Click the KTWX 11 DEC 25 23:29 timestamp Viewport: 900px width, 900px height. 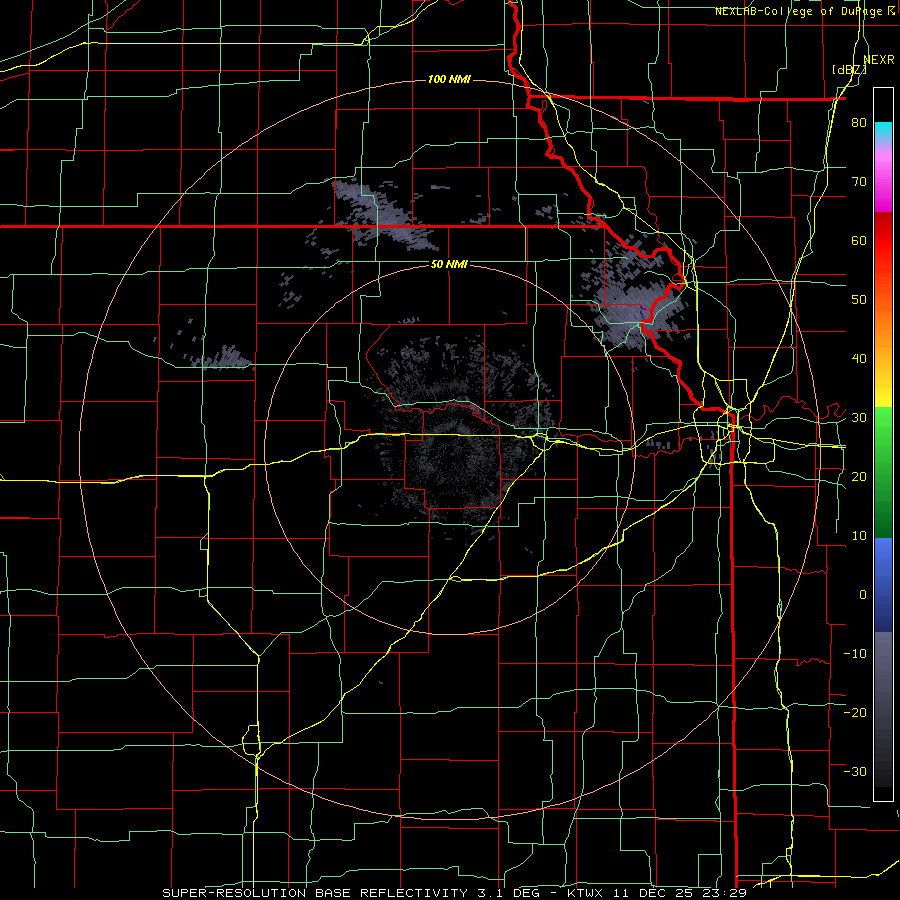[x=657, y=893]
